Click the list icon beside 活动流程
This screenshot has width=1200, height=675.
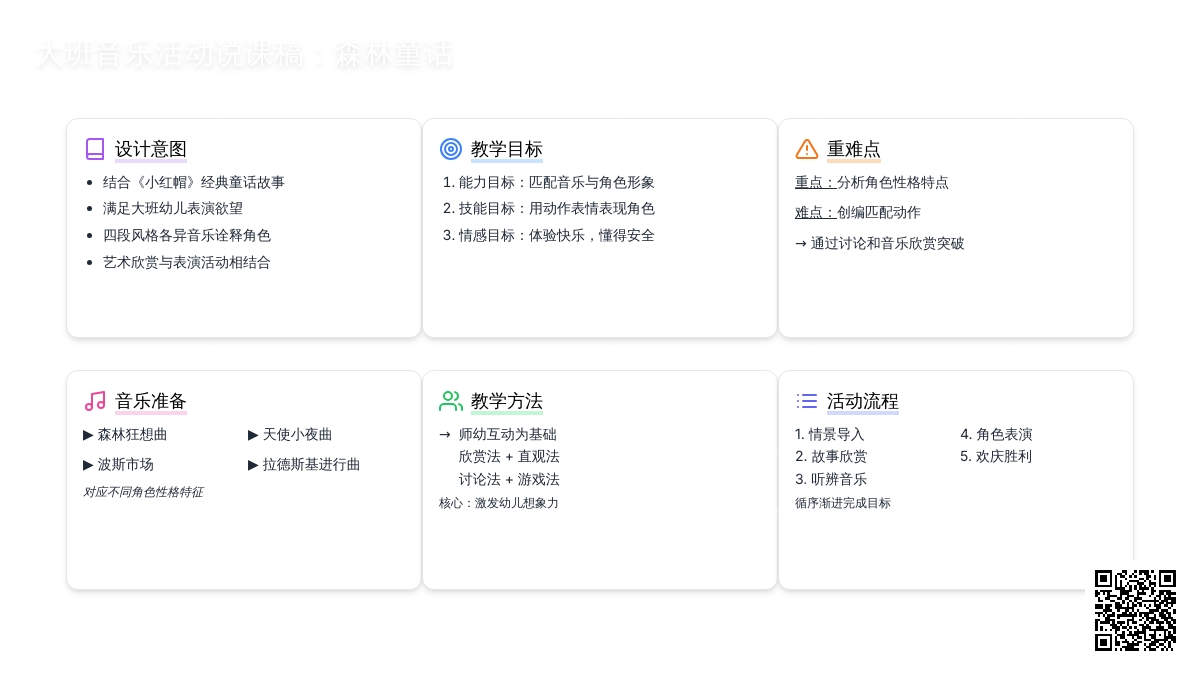pyautogui.click(x=807, y=401)
